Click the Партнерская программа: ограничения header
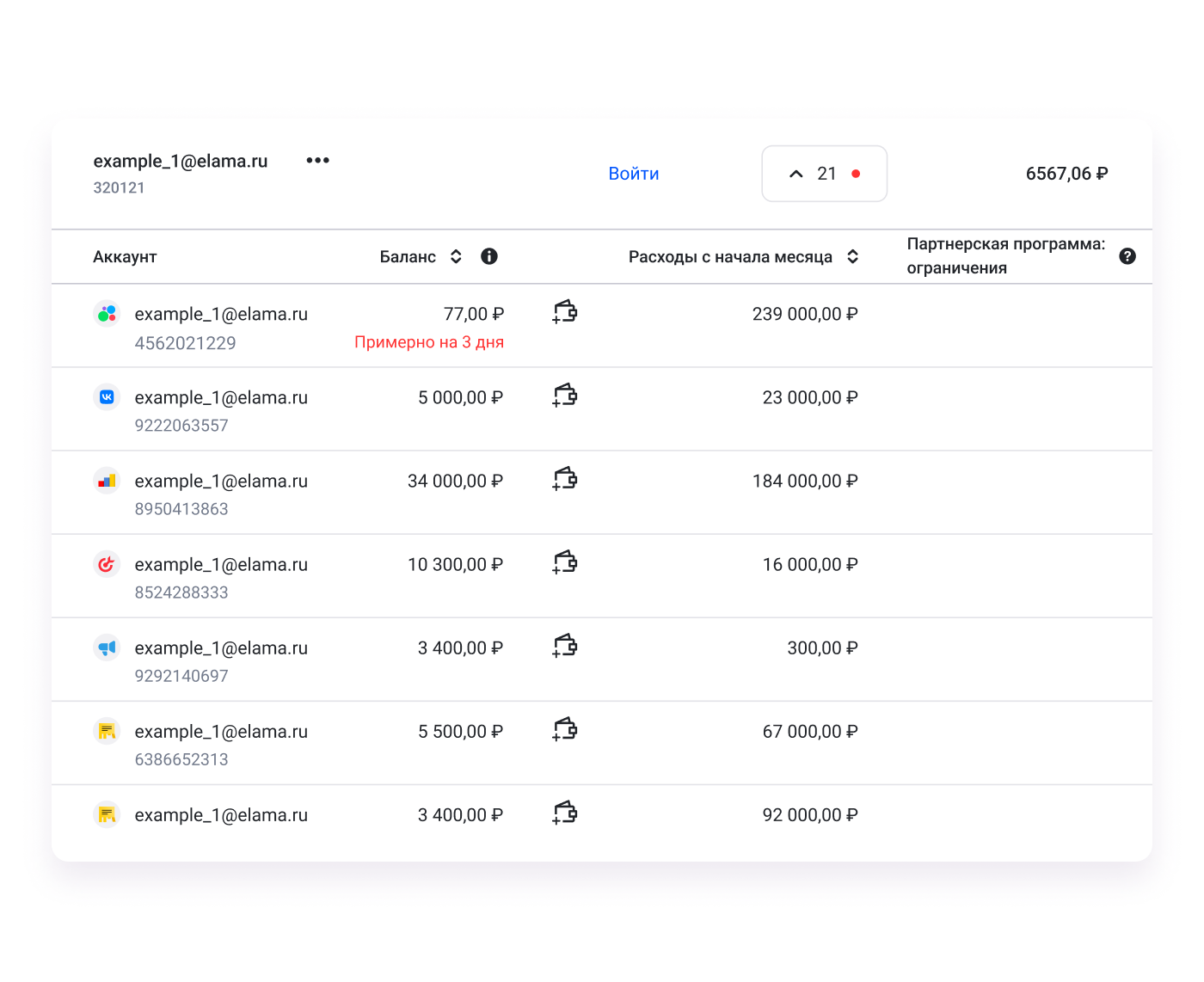This screenshot has width=1204, height=982. tap(1005, 256)
